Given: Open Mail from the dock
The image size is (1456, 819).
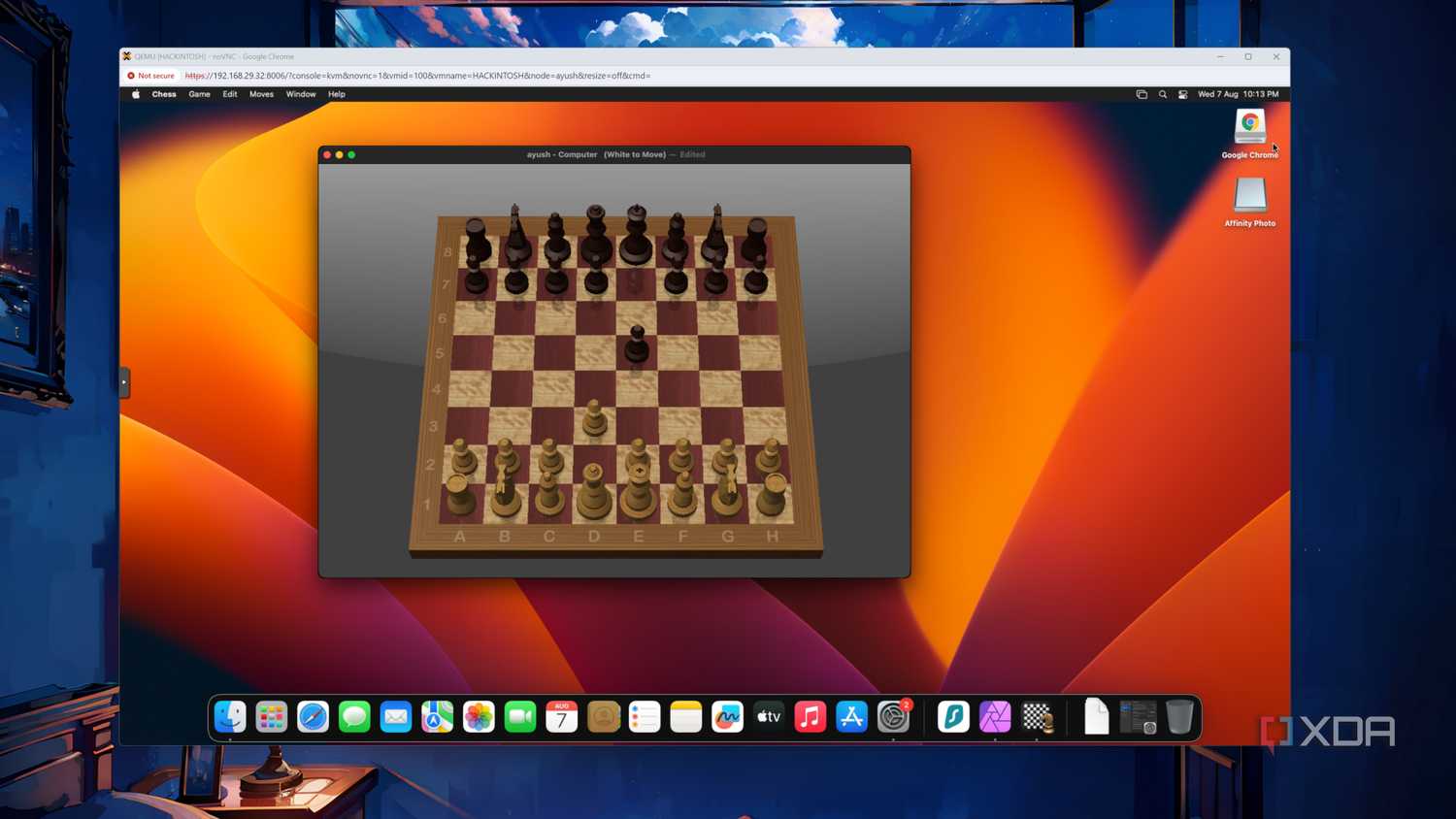Looking at the screenshot, I should (396, 717).
